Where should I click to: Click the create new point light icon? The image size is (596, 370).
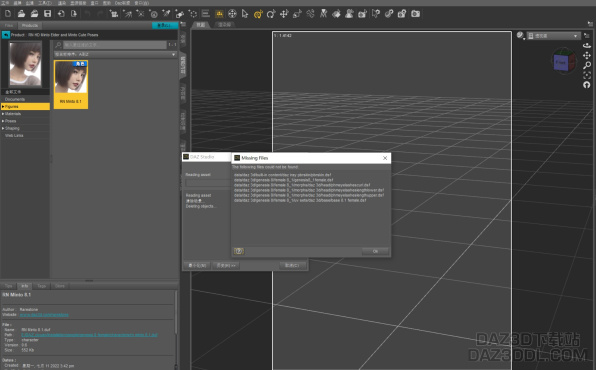140,14
